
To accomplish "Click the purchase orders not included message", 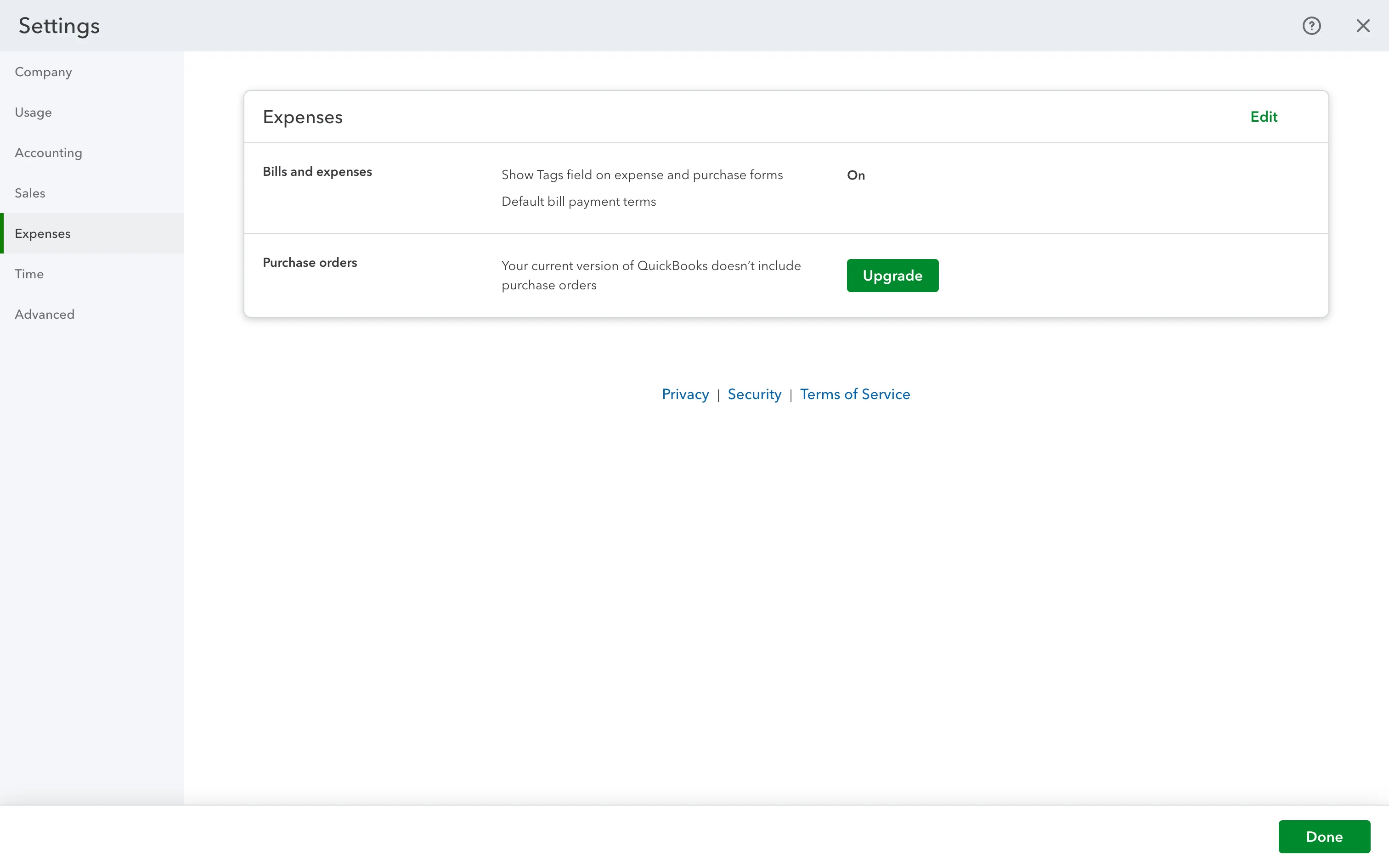I will coord(651,276).
